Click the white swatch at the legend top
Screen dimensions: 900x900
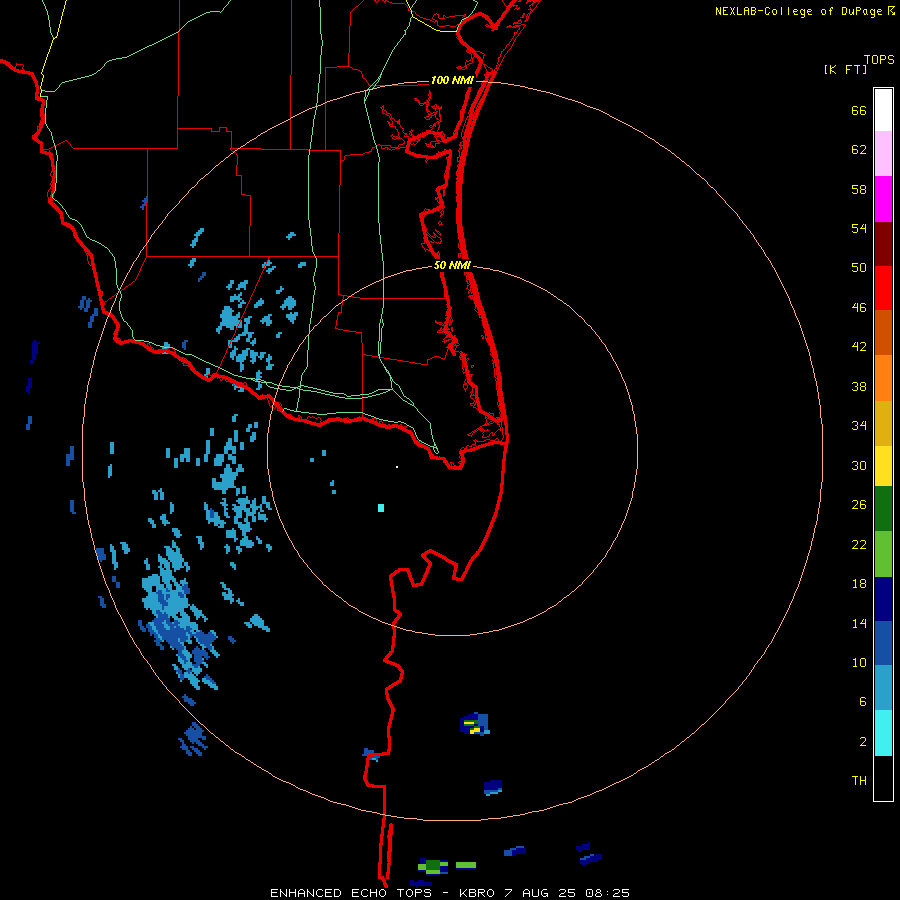[883, 110]
